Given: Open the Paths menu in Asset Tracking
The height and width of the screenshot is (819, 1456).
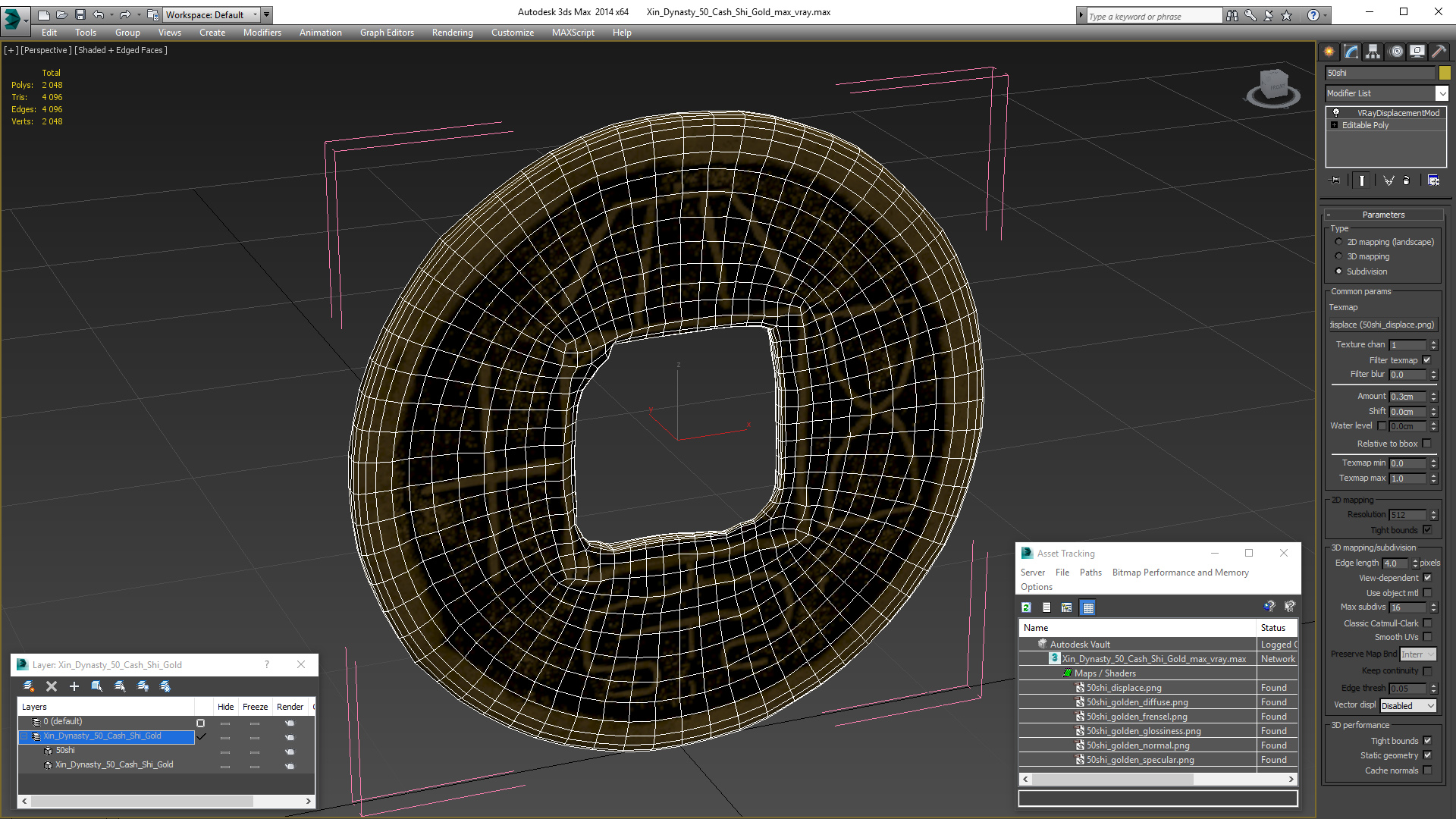Looking at the screenshot, I should coord(1090,573).
